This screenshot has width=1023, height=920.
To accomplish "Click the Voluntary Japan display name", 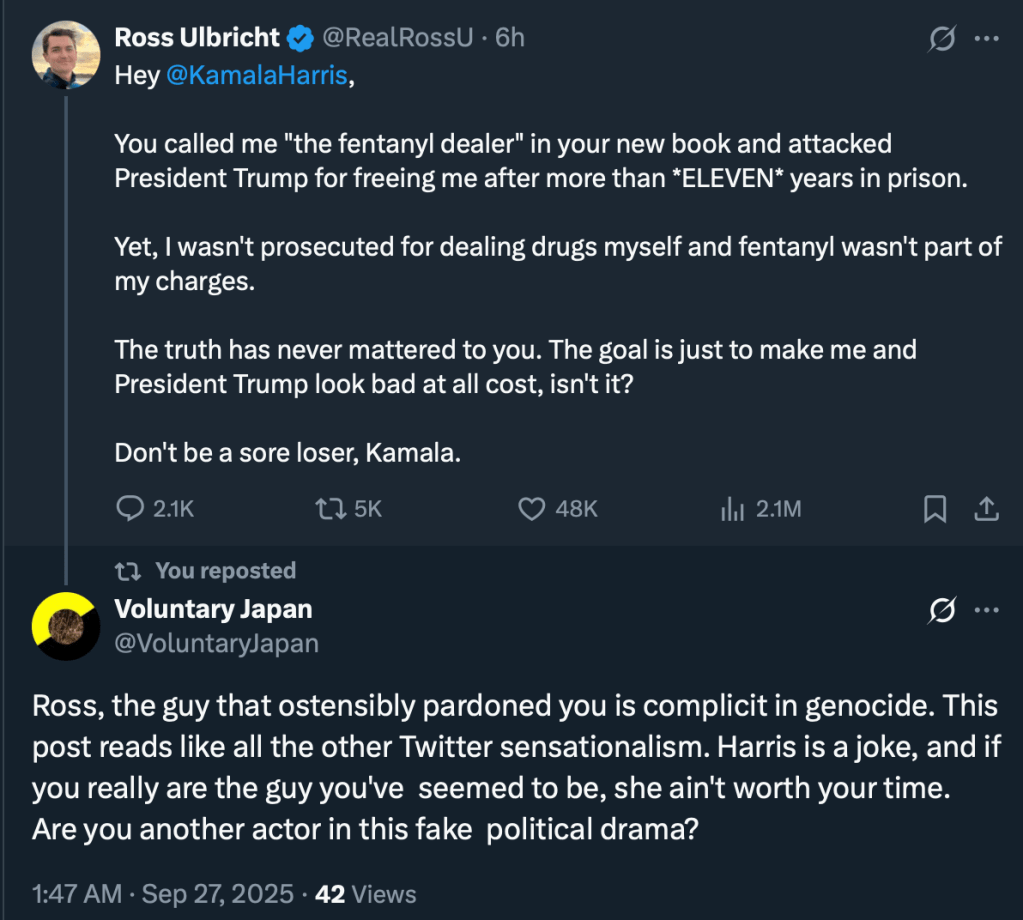I will click(214, 608).
